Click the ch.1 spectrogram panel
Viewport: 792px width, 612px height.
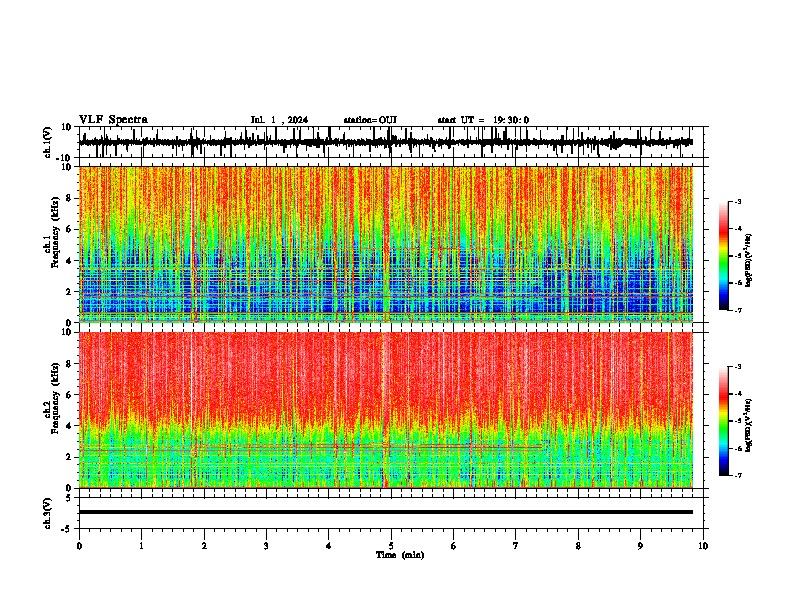pyautogui.click(x=386, y=244)
